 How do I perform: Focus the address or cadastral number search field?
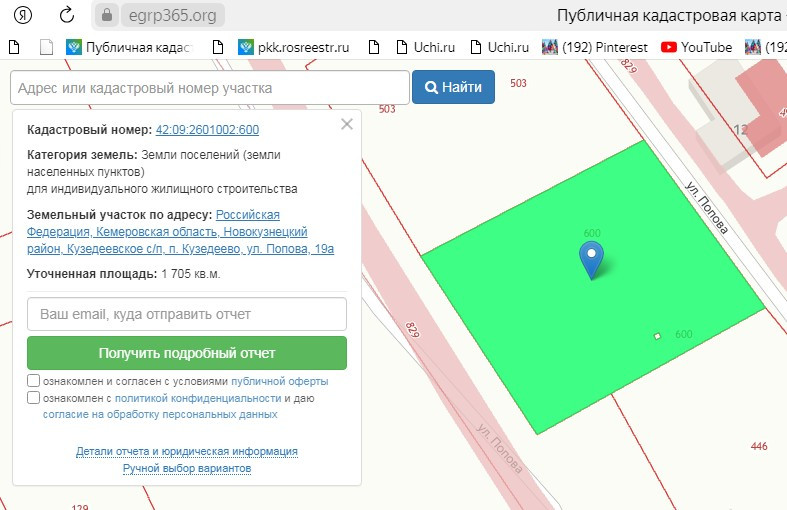point(210,88)
